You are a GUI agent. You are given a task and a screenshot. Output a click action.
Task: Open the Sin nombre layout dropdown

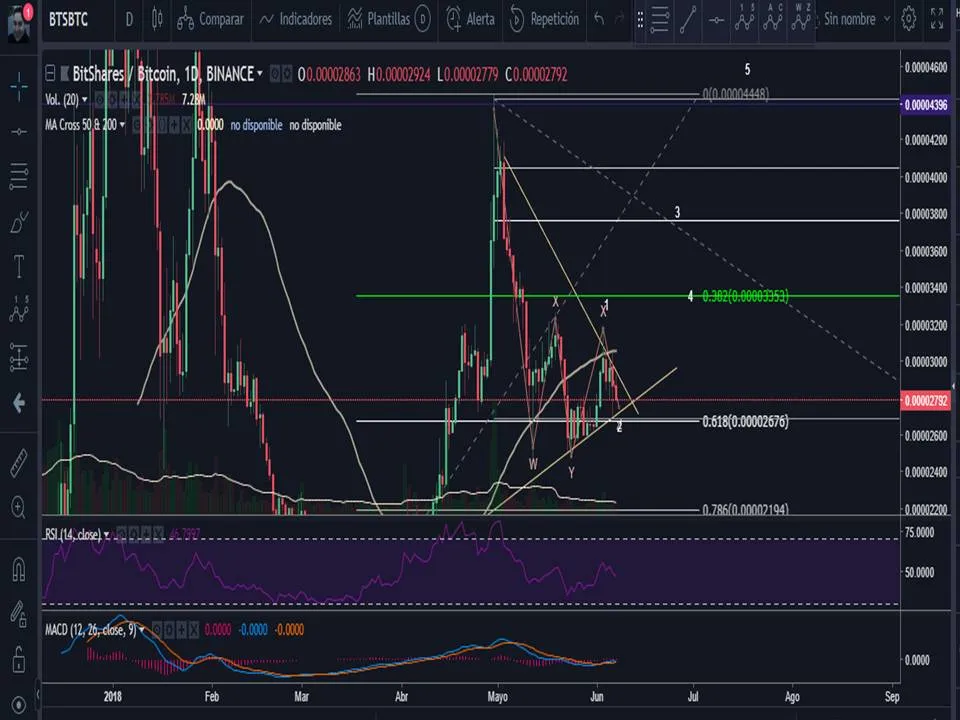pos(857,19)
